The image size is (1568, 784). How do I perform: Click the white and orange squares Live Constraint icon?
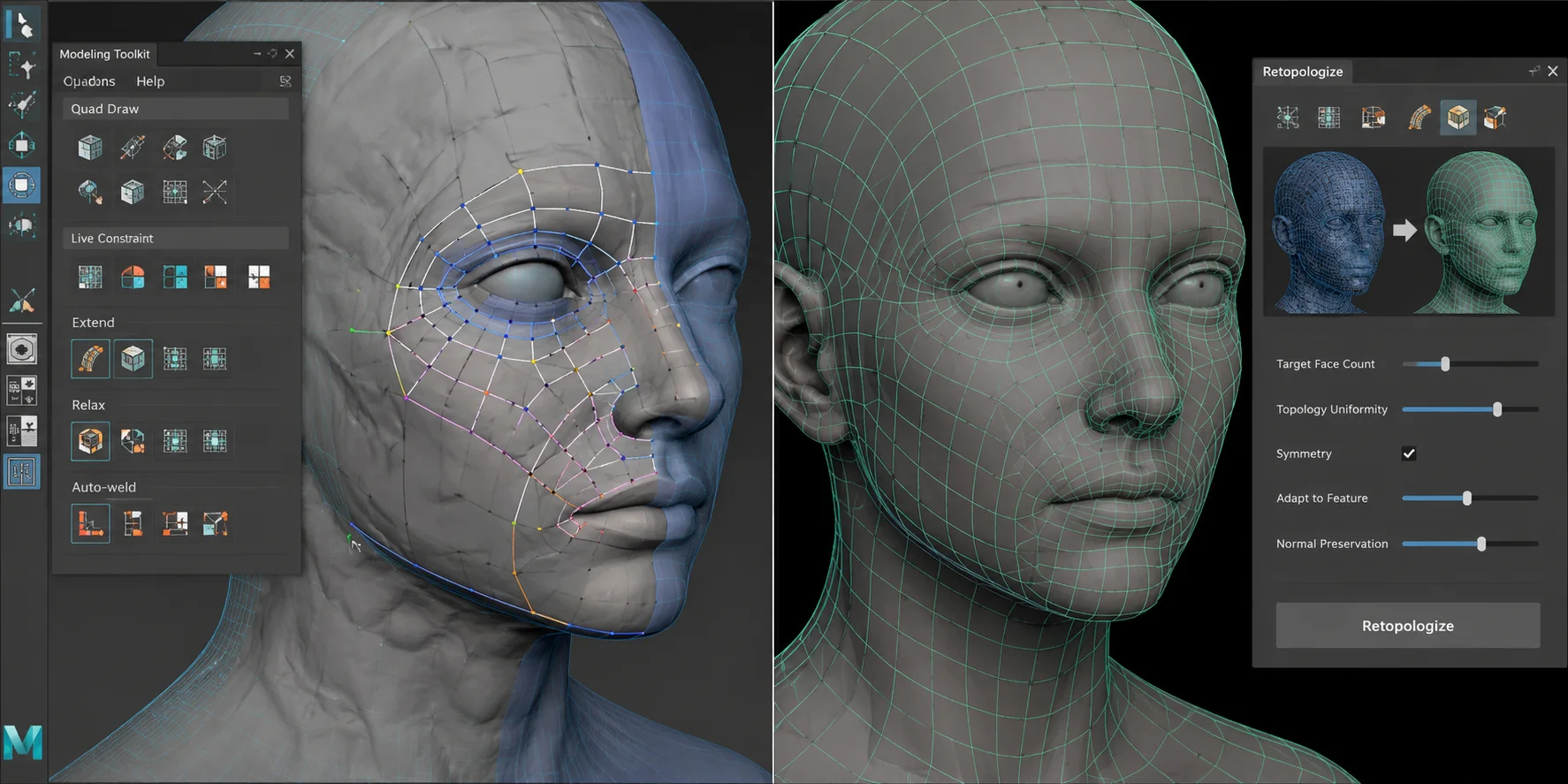pos(259,278)
